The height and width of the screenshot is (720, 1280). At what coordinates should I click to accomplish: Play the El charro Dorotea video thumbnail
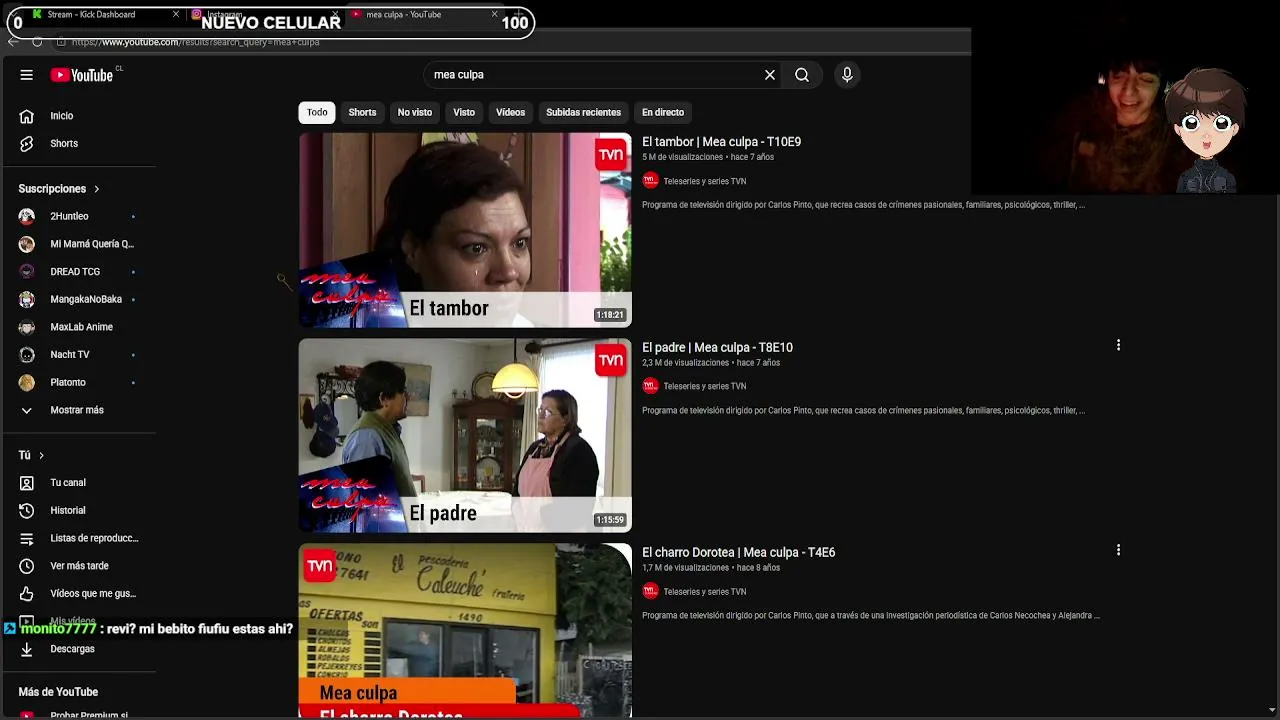465,630
